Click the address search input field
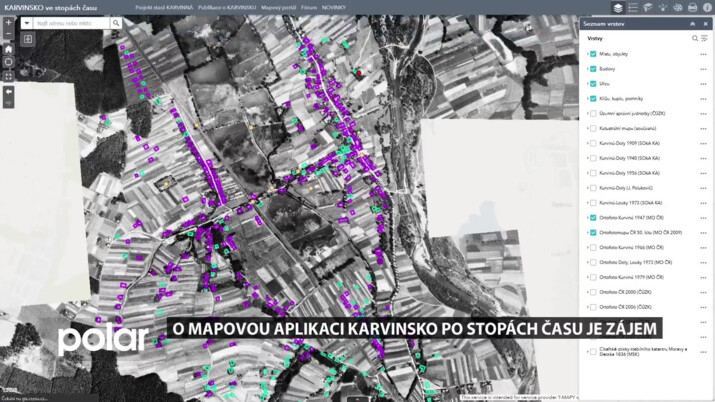 66,22
